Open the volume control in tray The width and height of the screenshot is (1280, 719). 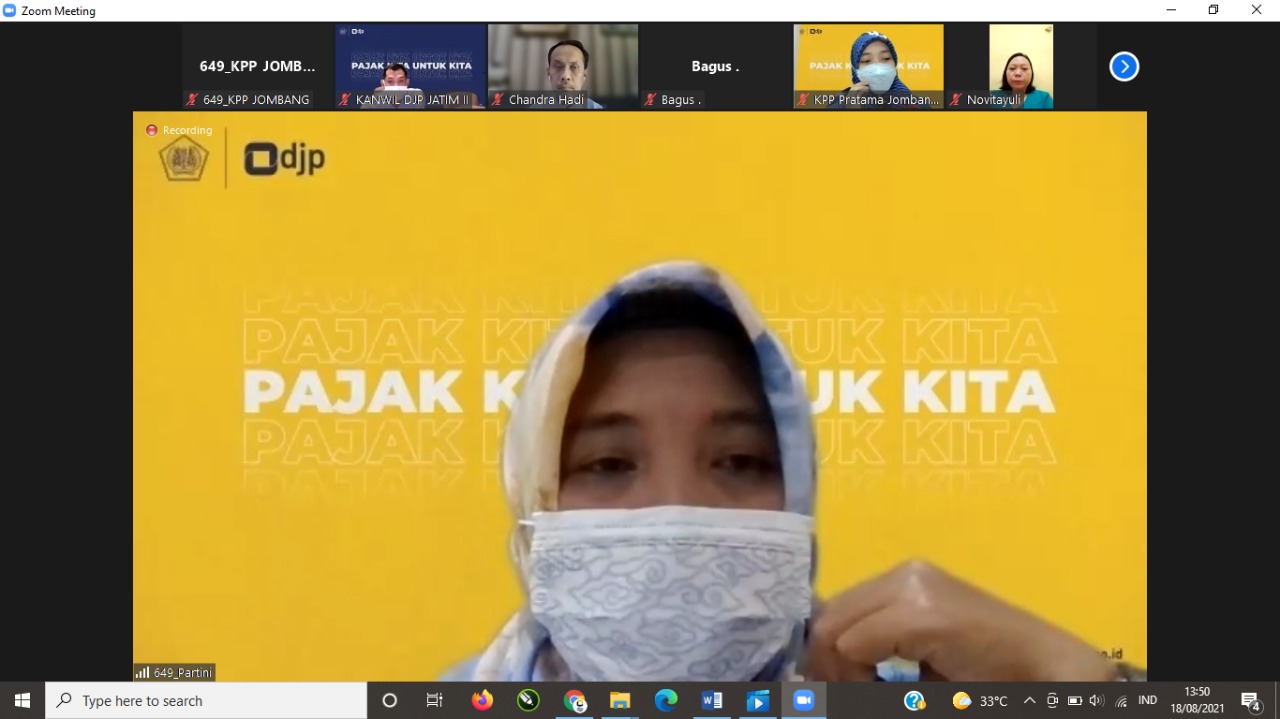[1097, 701]
